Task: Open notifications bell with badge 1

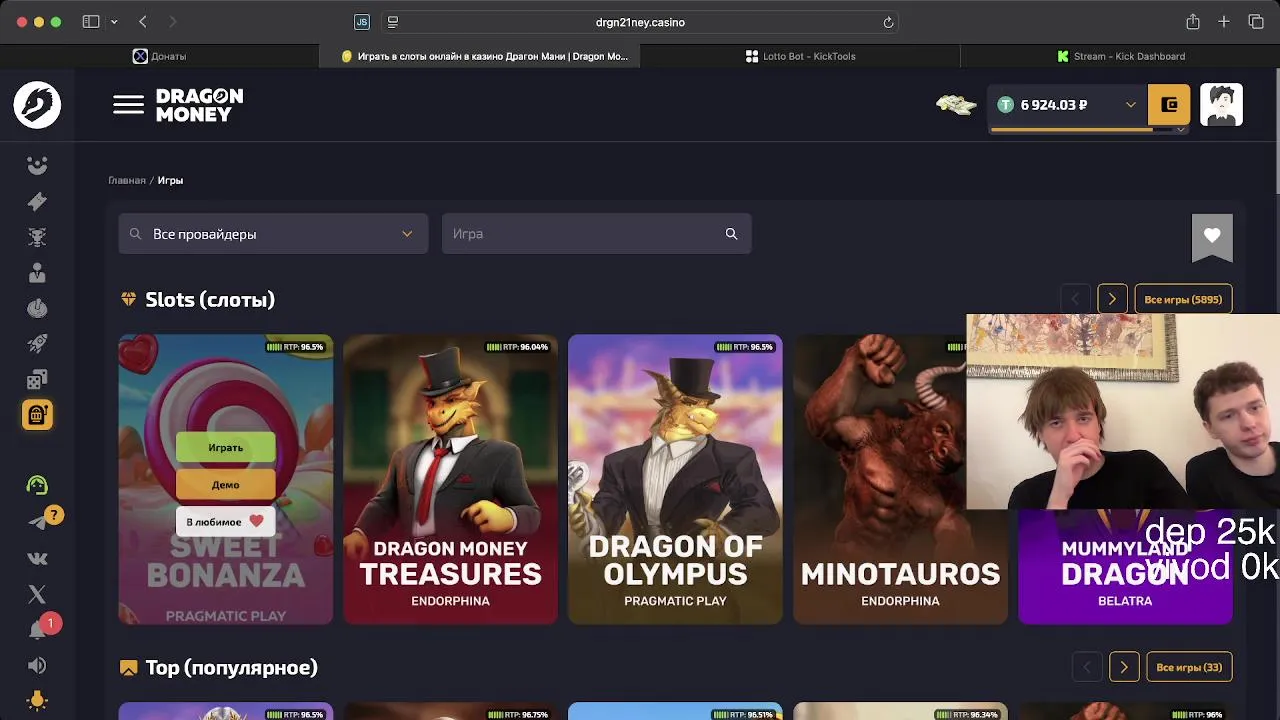Action: pyautogui.click(x=39, y=629)
